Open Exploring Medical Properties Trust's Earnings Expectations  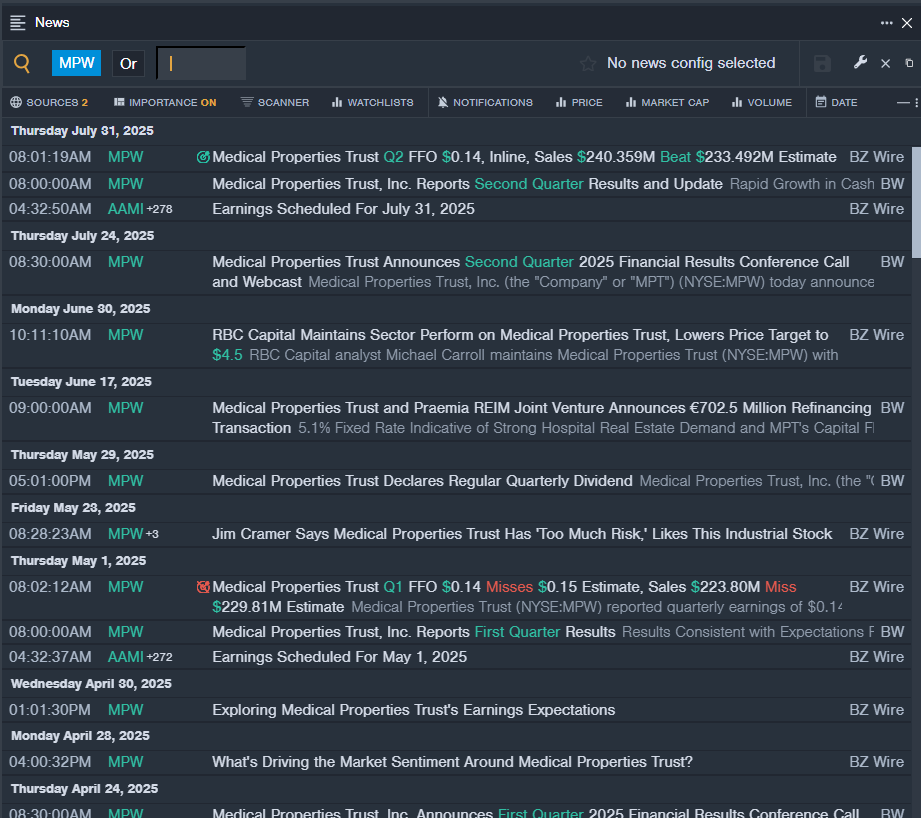414,710
